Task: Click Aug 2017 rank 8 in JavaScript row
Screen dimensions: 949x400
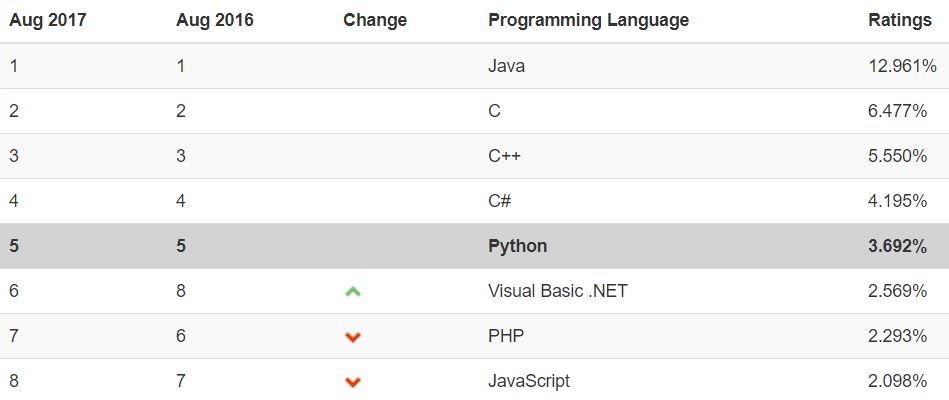Action: click(14, 381)
